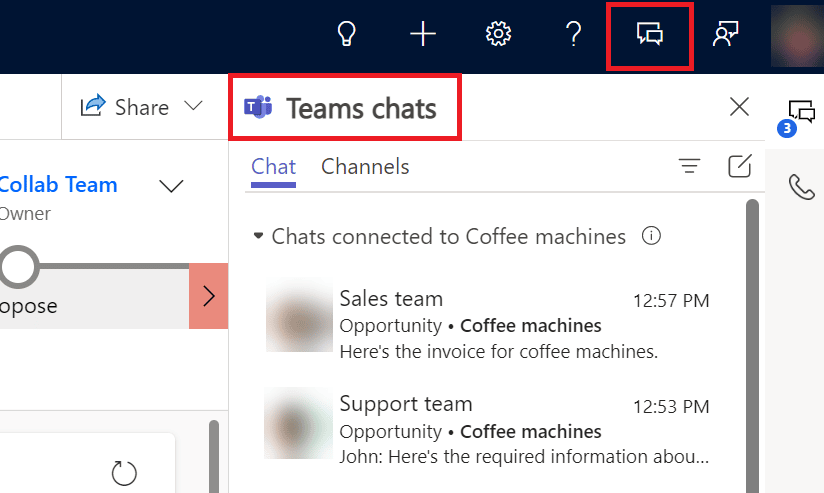The height and width of the screenshot is (493, 824).
Task: Click the plus quick create icon
Action: 423,34
